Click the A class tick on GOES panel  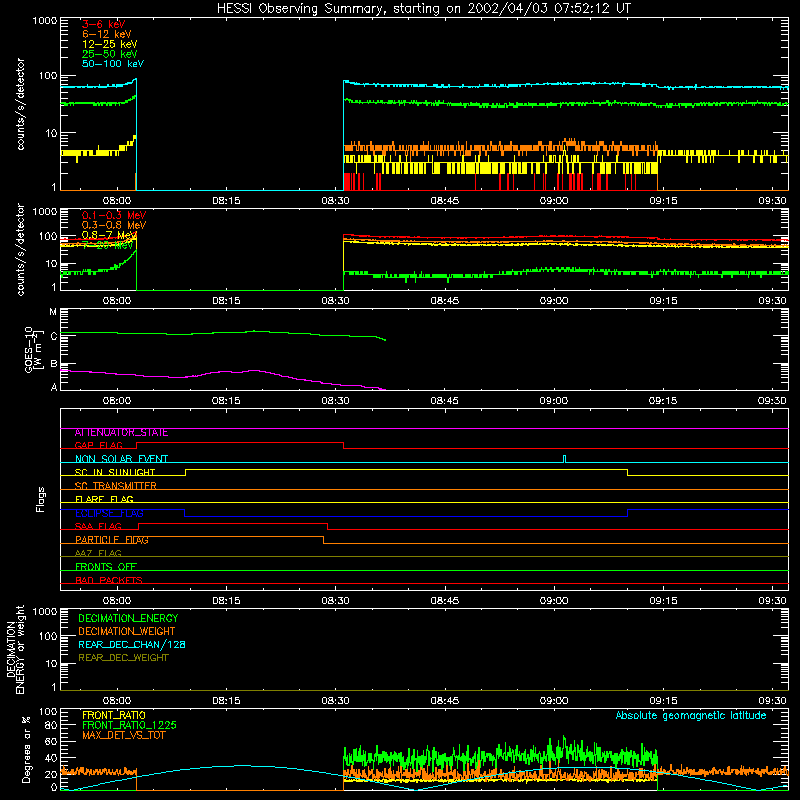pyautogui.click(x=54, y=387)
